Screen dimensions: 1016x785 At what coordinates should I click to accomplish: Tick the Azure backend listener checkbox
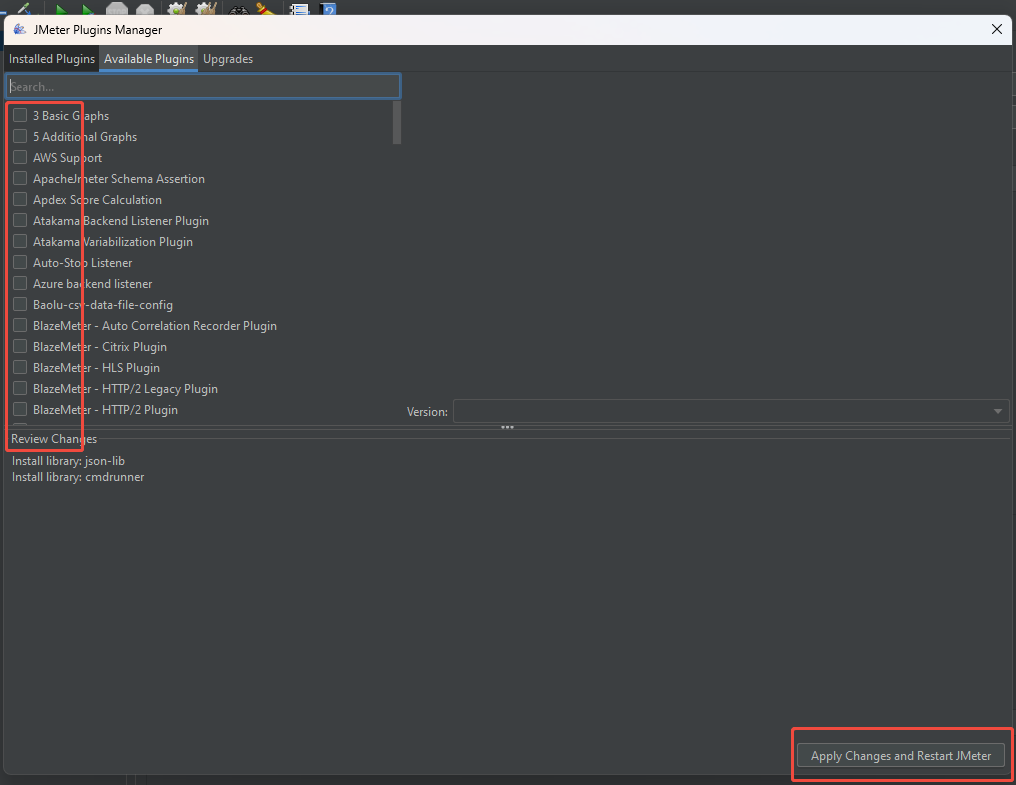pyautogui.click(x=20, y=283)
